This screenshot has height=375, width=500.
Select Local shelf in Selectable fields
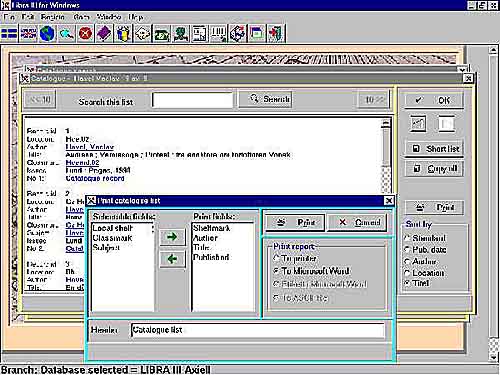click(112, 228)
